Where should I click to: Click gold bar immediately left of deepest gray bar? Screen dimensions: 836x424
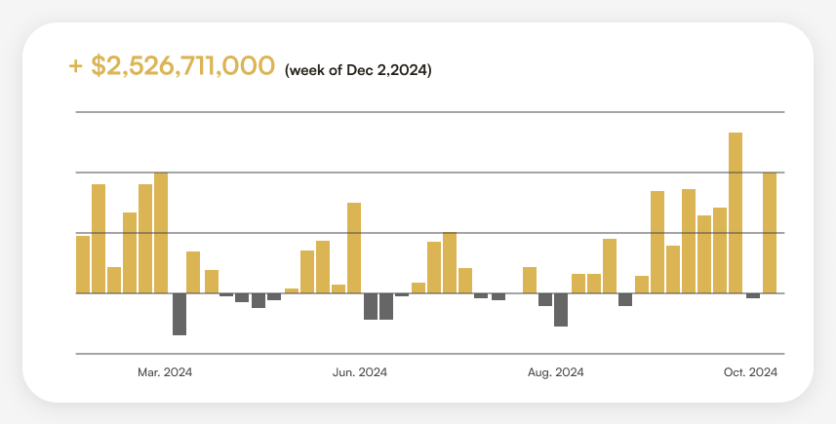tap(161, 232)
